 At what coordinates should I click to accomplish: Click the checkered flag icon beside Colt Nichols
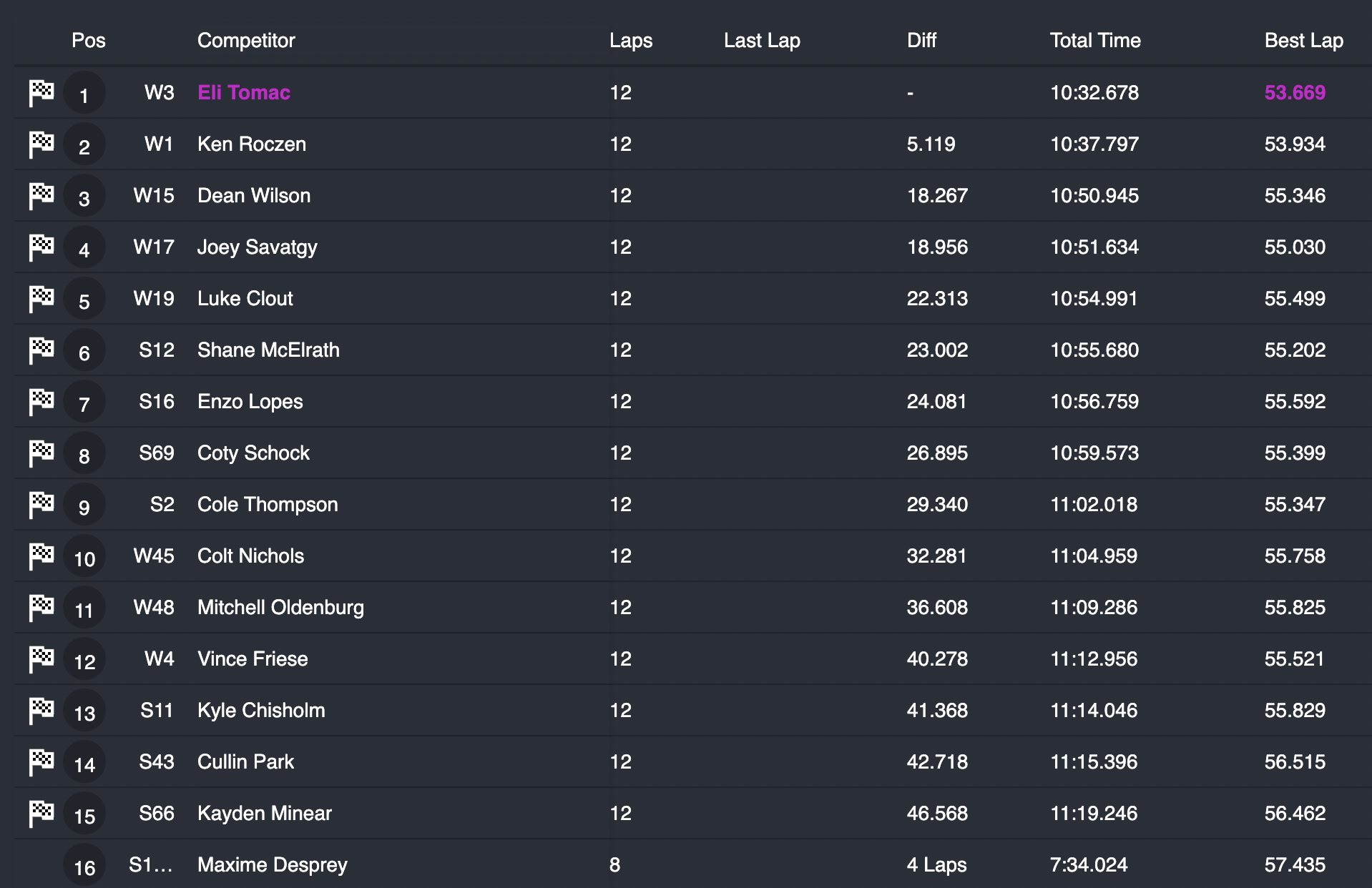[x=41, y=556]
